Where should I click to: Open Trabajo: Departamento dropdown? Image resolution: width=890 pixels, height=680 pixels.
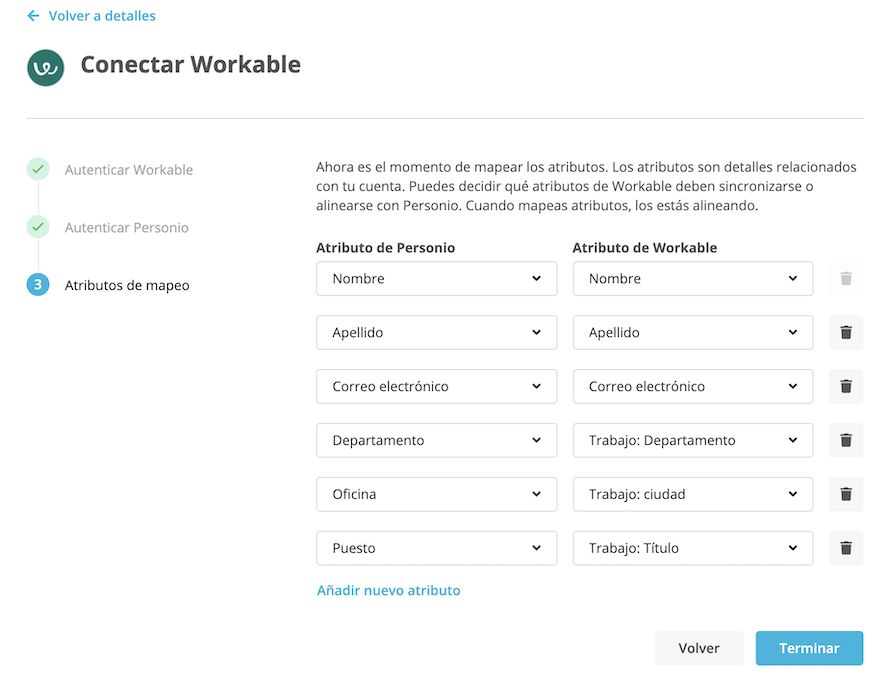click(693, 440)
